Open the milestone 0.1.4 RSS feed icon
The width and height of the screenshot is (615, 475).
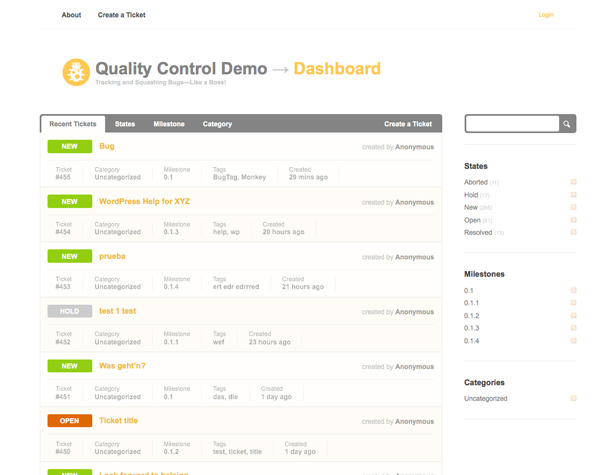tap(573, 340)
